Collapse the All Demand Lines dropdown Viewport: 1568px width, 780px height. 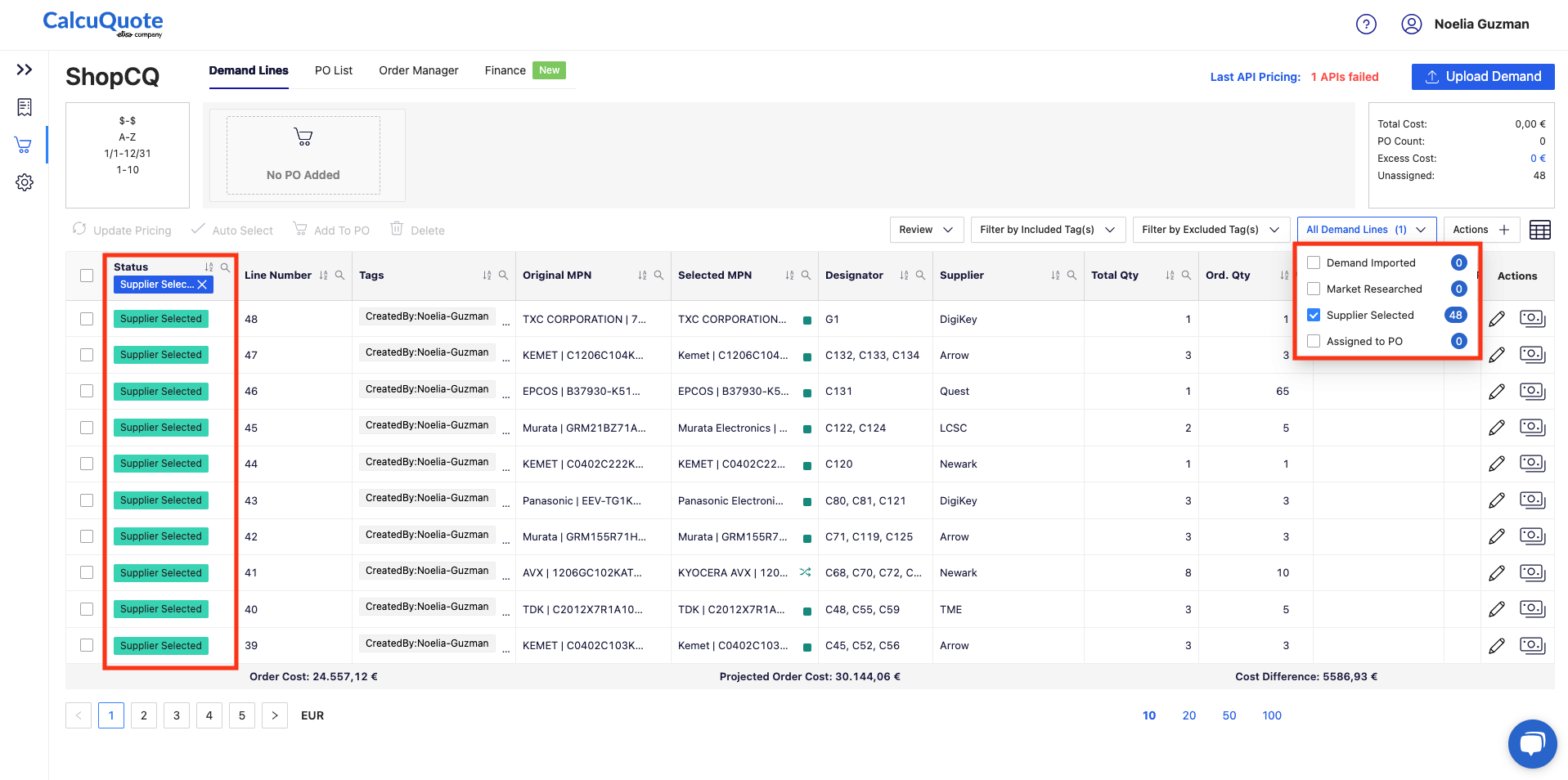pyautogui.click(x=1367, y=230)
